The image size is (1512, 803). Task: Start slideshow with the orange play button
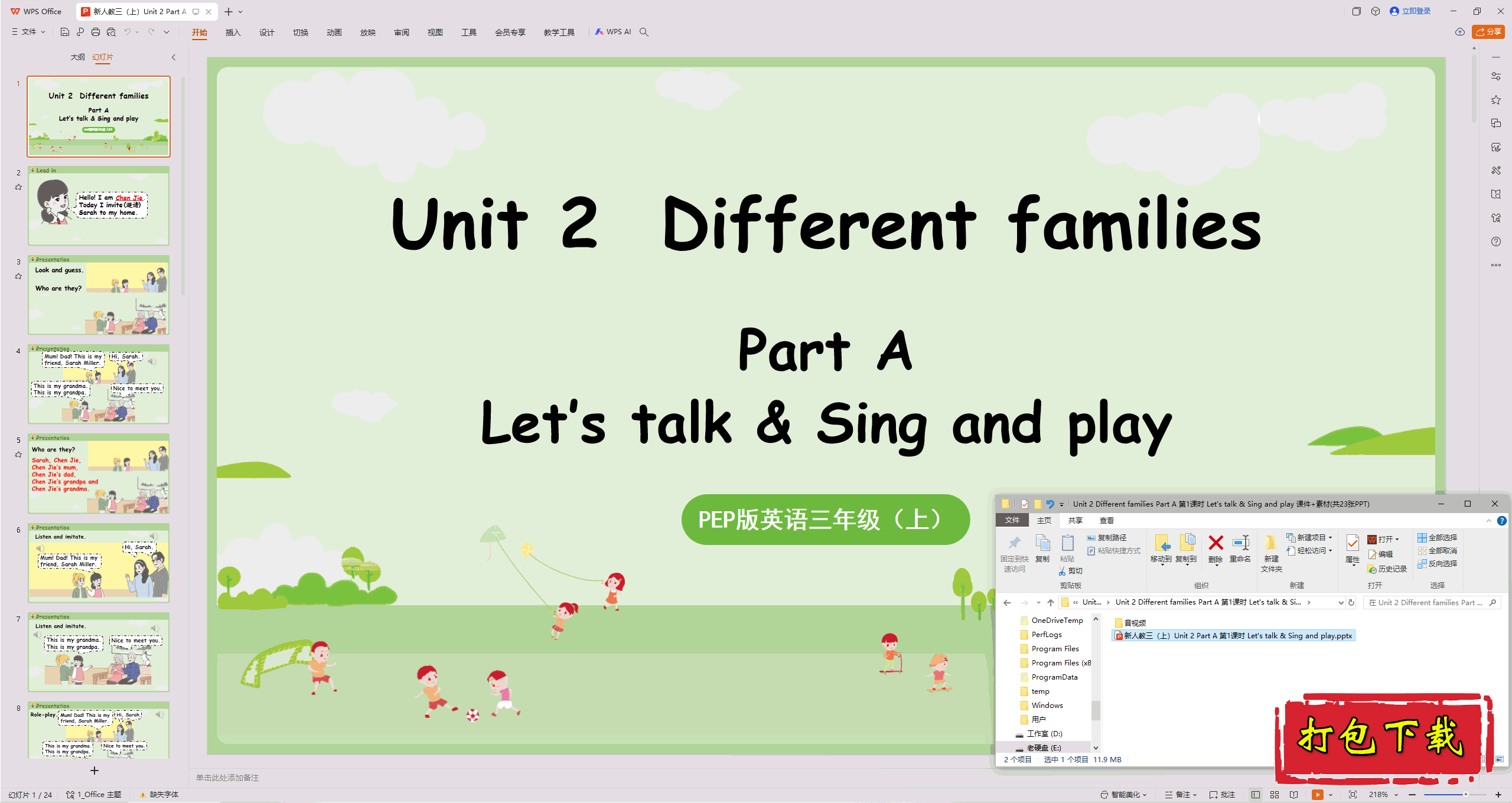(1317, 795)
